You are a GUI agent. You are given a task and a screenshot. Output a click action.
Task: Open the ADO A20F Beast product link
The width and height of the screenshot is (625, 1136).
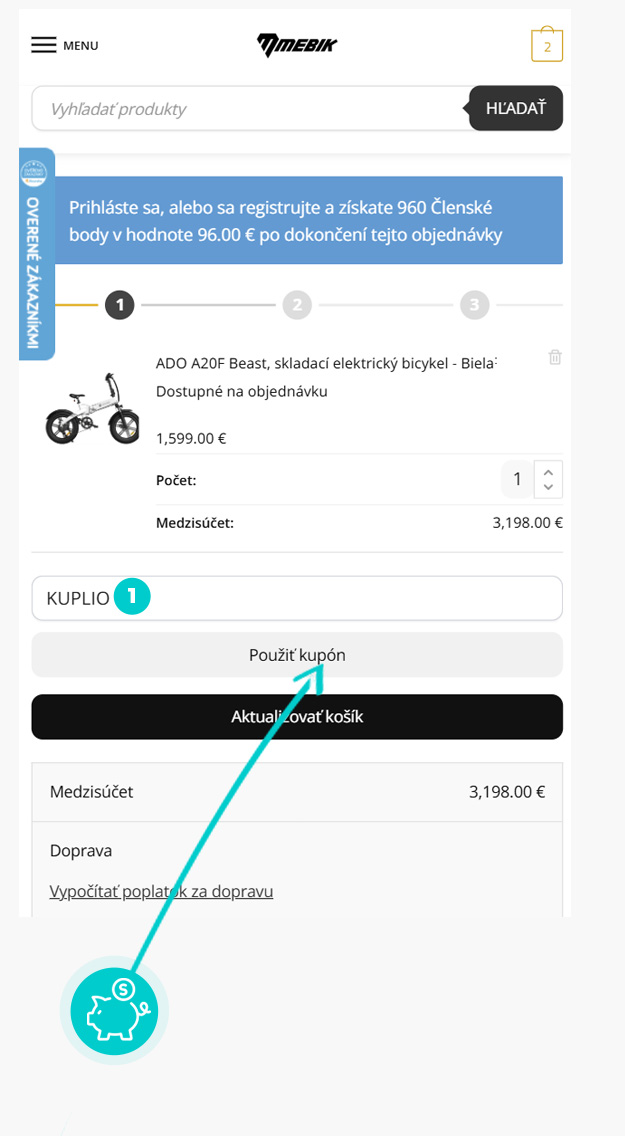(x=327, y=362)
